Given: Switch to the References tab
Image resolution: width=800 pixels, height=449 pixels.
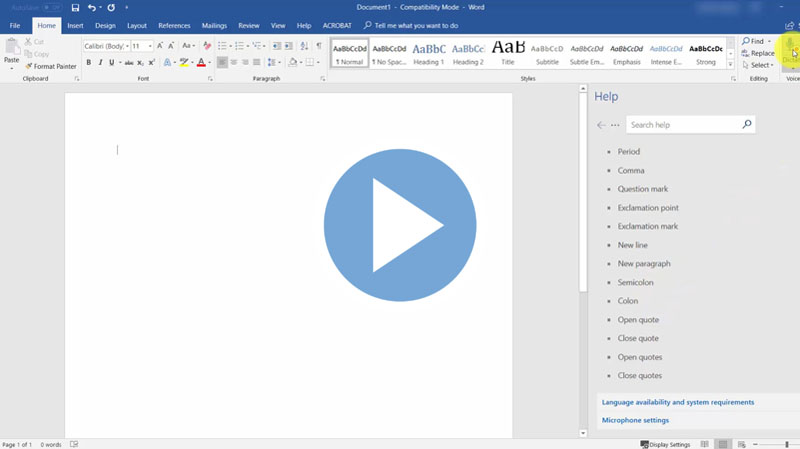Looking at the screenshot, I should [x=174, y=25].
